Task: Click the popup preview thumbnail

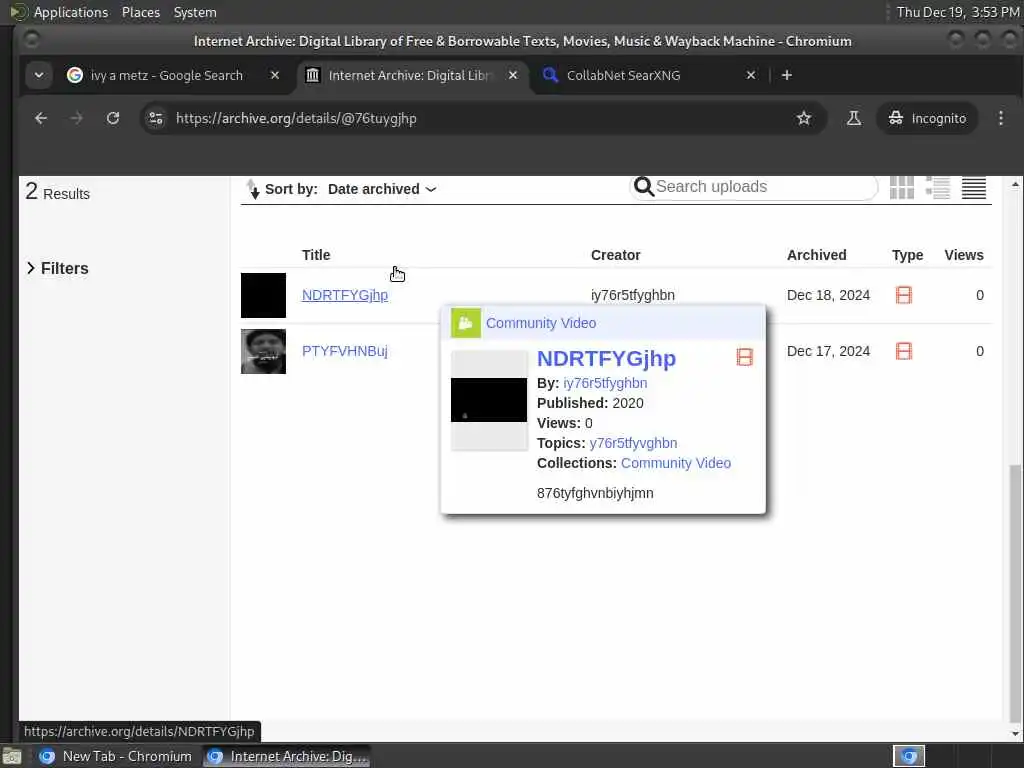Action: pyautogui.click(x=489, y=400)
